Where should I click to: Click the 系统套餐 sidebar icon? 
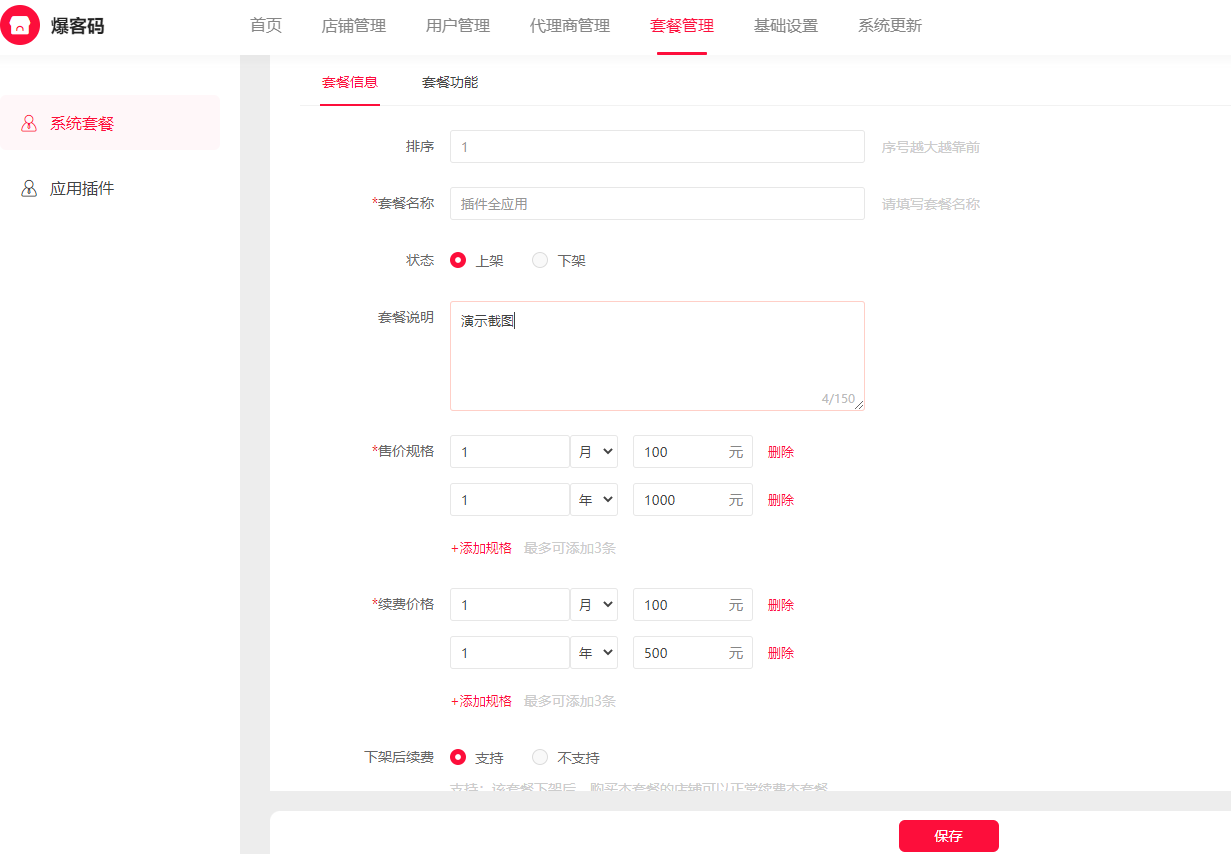(29, 124)
